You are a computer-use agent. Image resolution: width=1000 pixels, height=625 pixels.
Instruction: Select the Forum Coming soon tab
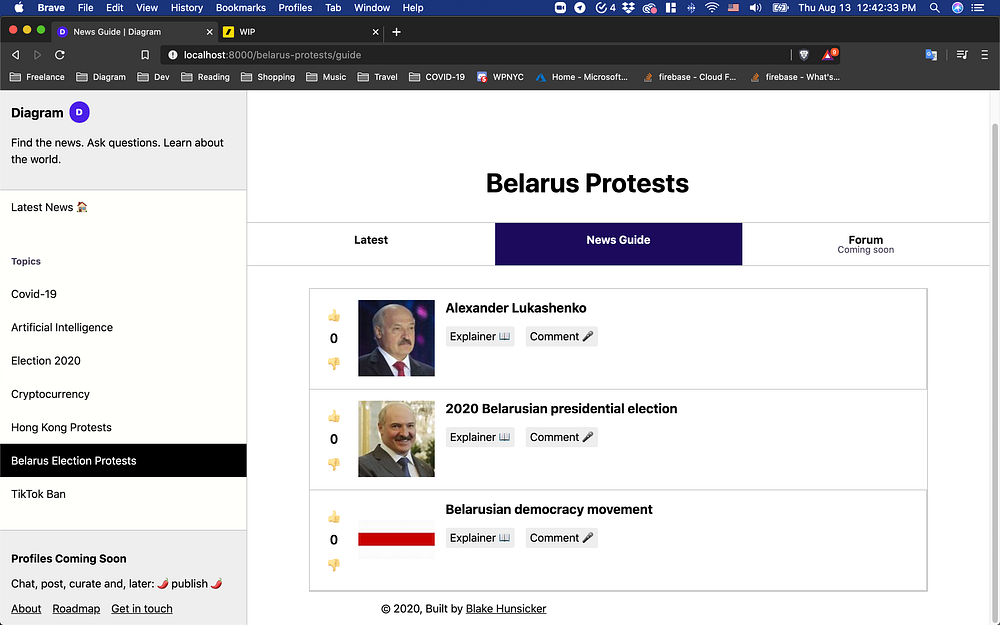pyautogui.click(x=865, y=244)
